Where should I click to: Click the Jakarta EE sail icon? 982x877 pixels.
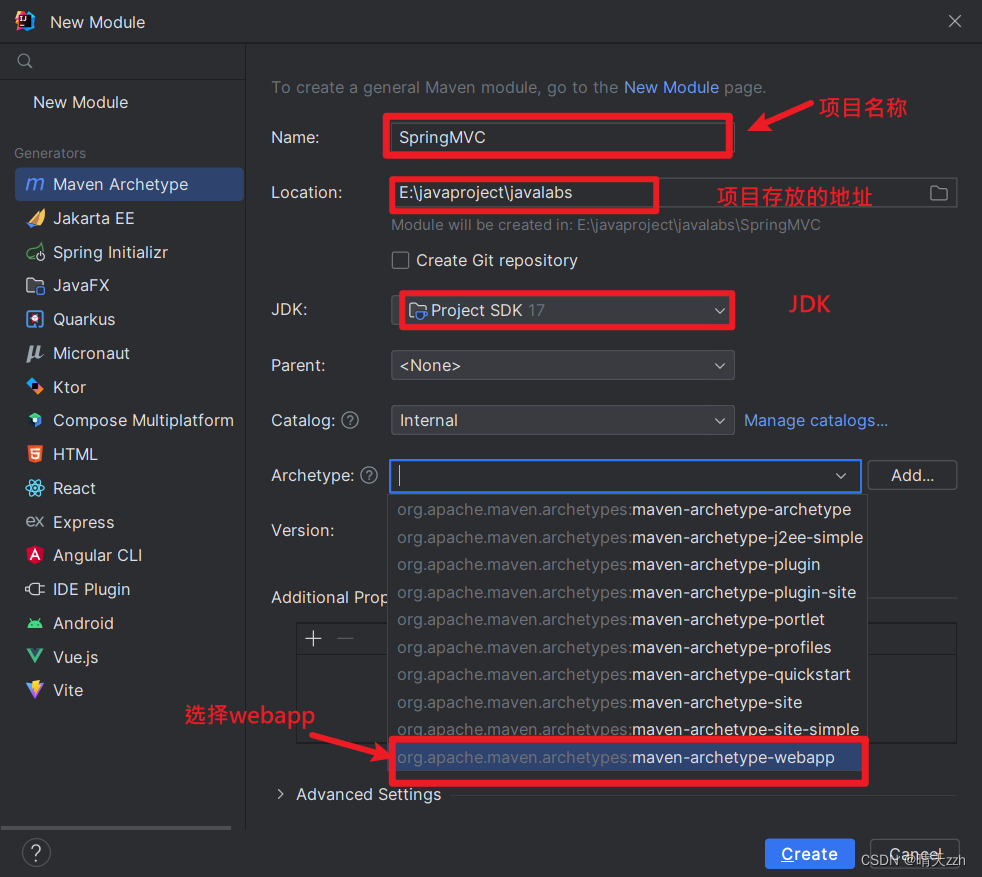(x=35, y=218)
